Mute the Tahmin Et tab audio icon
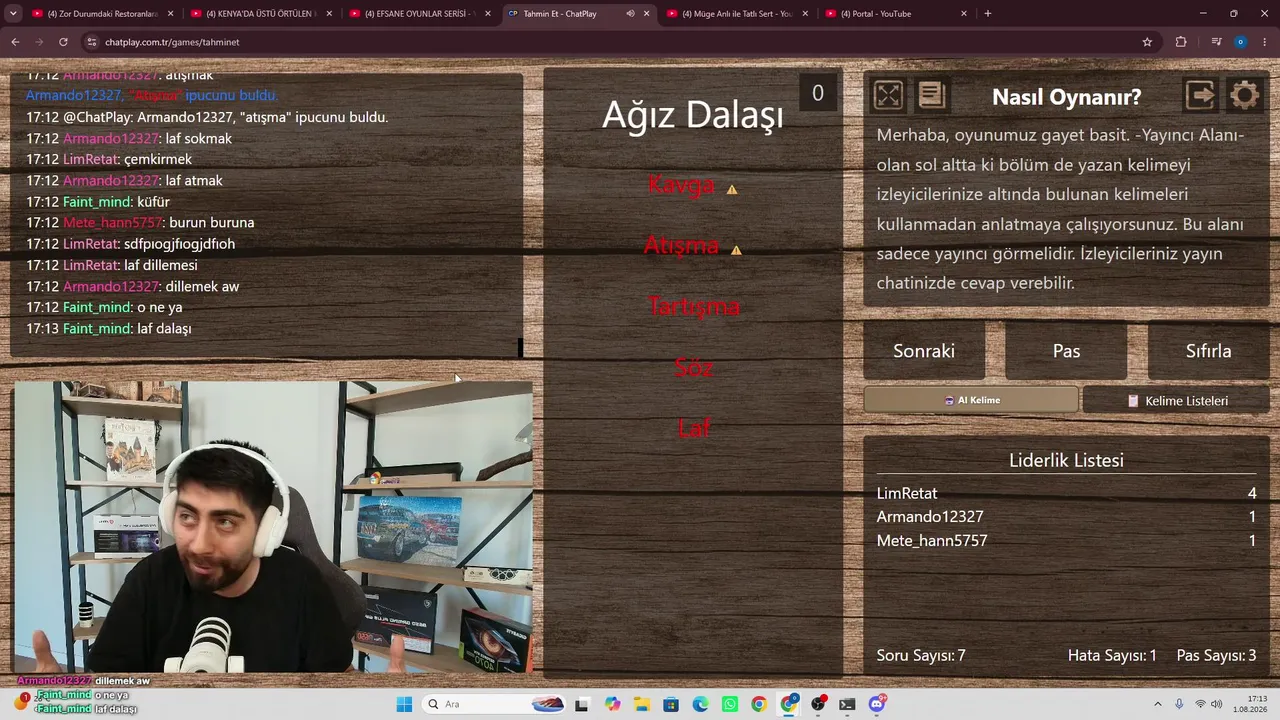1280x720 pixels. (630, 14)
